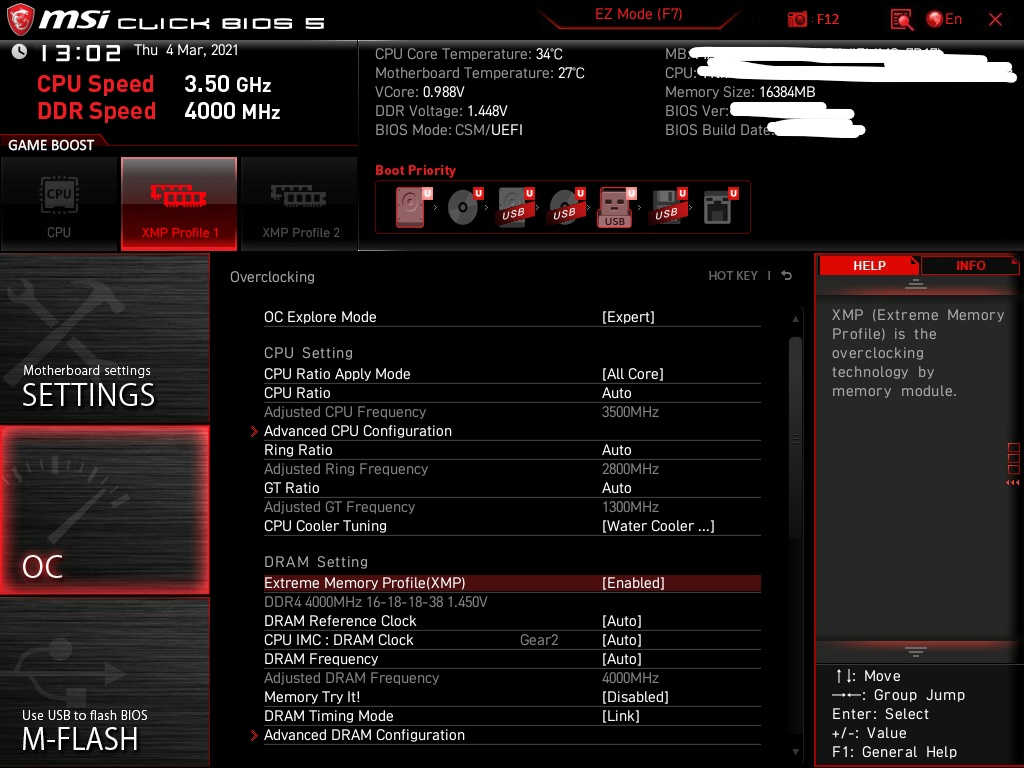Image resolution: width=1024 pixels, height=768 pixels.
Task: Switch to the INFO tab
Action: [970, 265]
